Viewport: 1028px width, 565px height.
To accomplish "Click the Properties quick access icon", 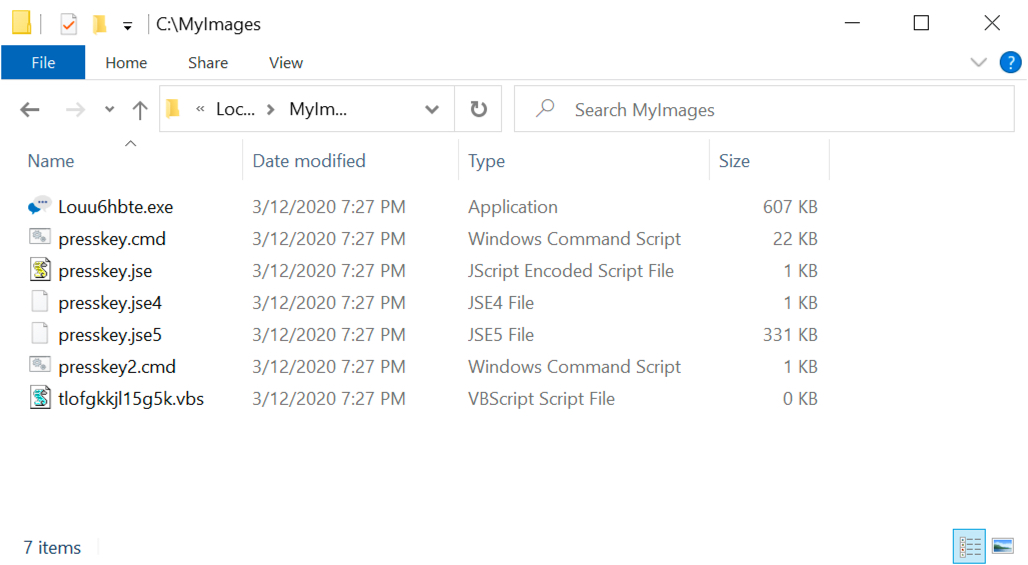I will (x=68, y=24).
